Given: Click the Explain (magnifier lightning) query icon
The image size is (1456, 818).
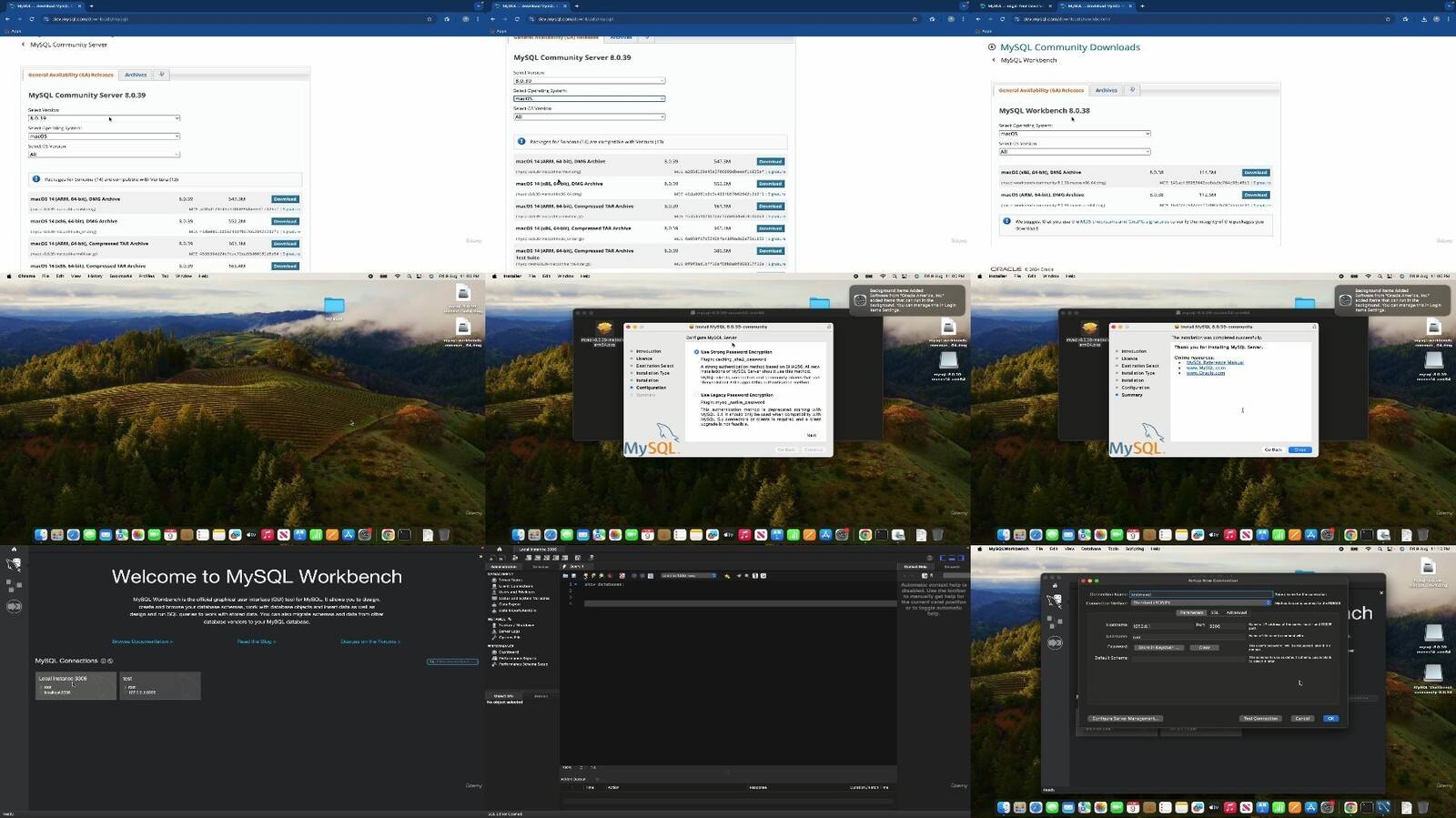Looking at the screenshot, I should (602, 576).
